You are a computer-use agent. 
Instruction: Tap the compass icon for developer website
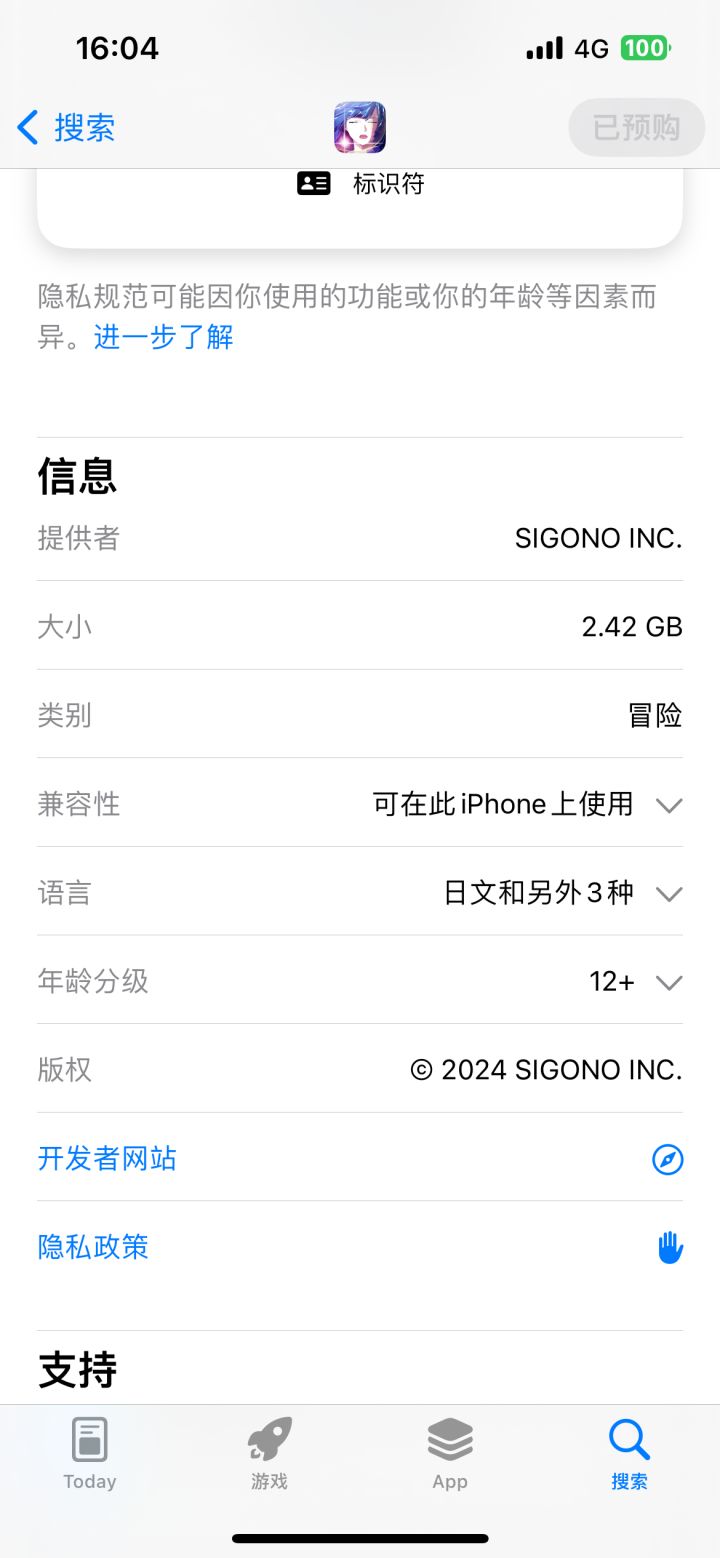click(667, 1159)
